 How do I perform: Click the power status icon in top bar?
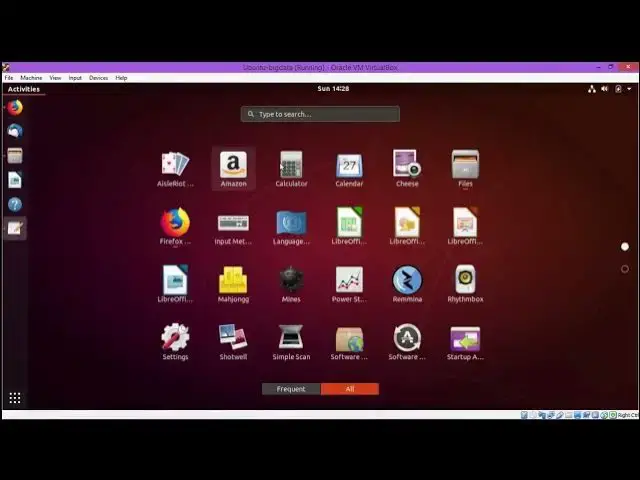click(x=618, y=89)
